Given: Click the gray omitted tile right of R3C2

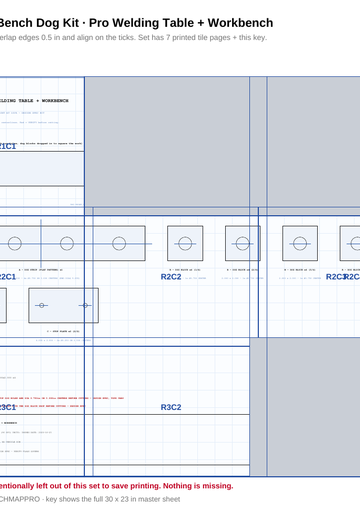Looking at the screenshot, I should (x=305, y=407).
